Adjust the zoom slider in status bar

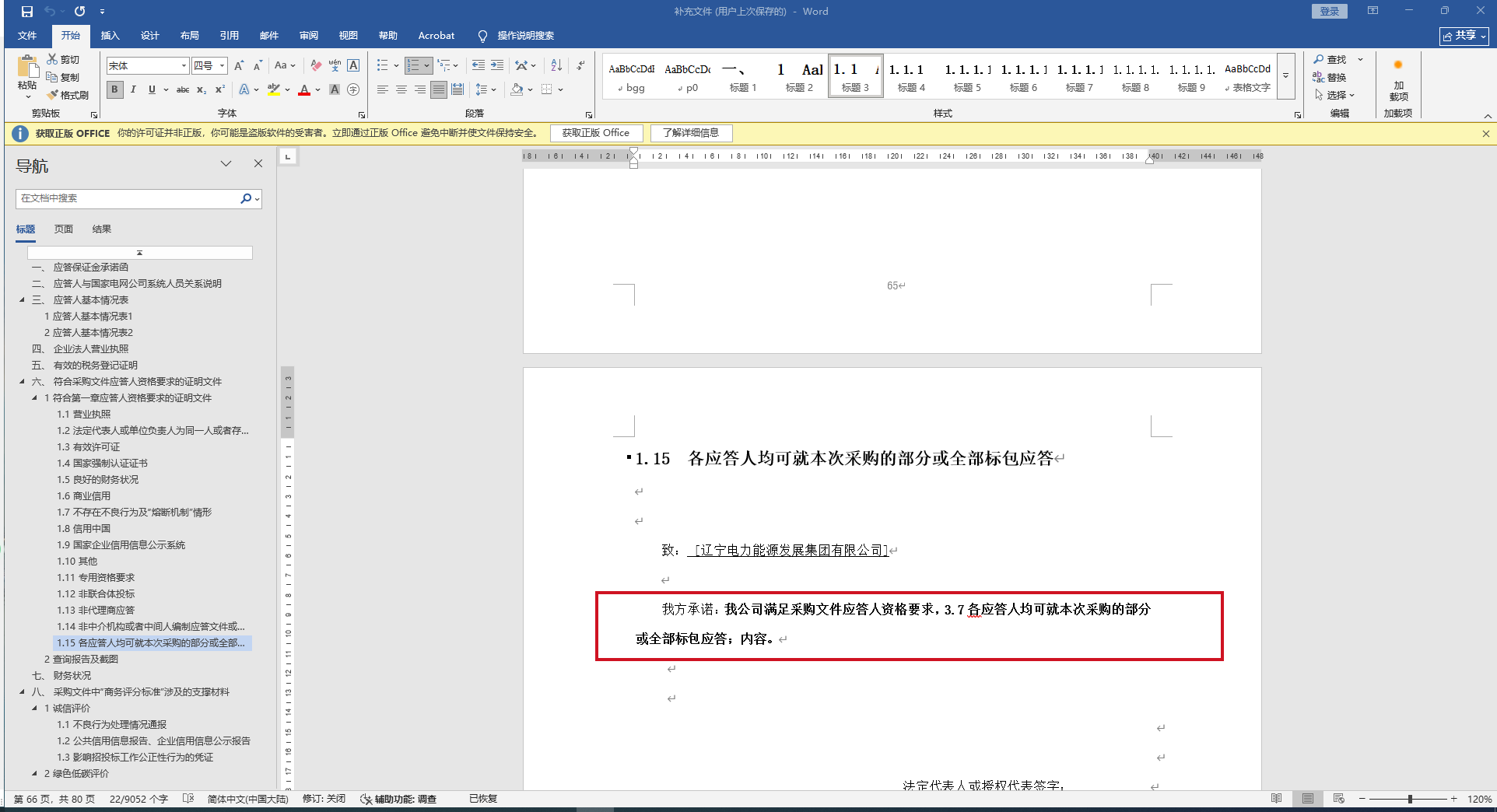(1409, 799)
